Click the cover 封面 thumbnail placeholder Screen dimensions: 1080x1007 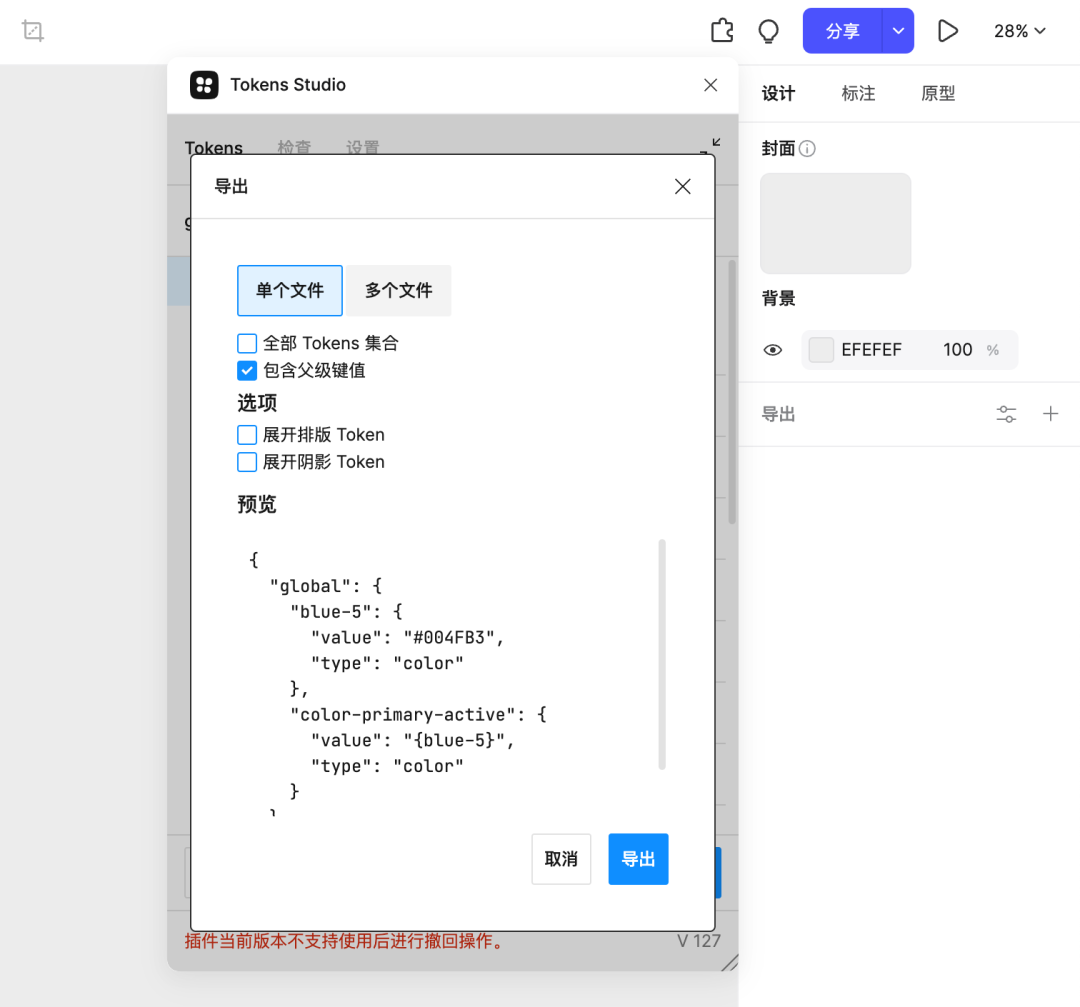835,223
